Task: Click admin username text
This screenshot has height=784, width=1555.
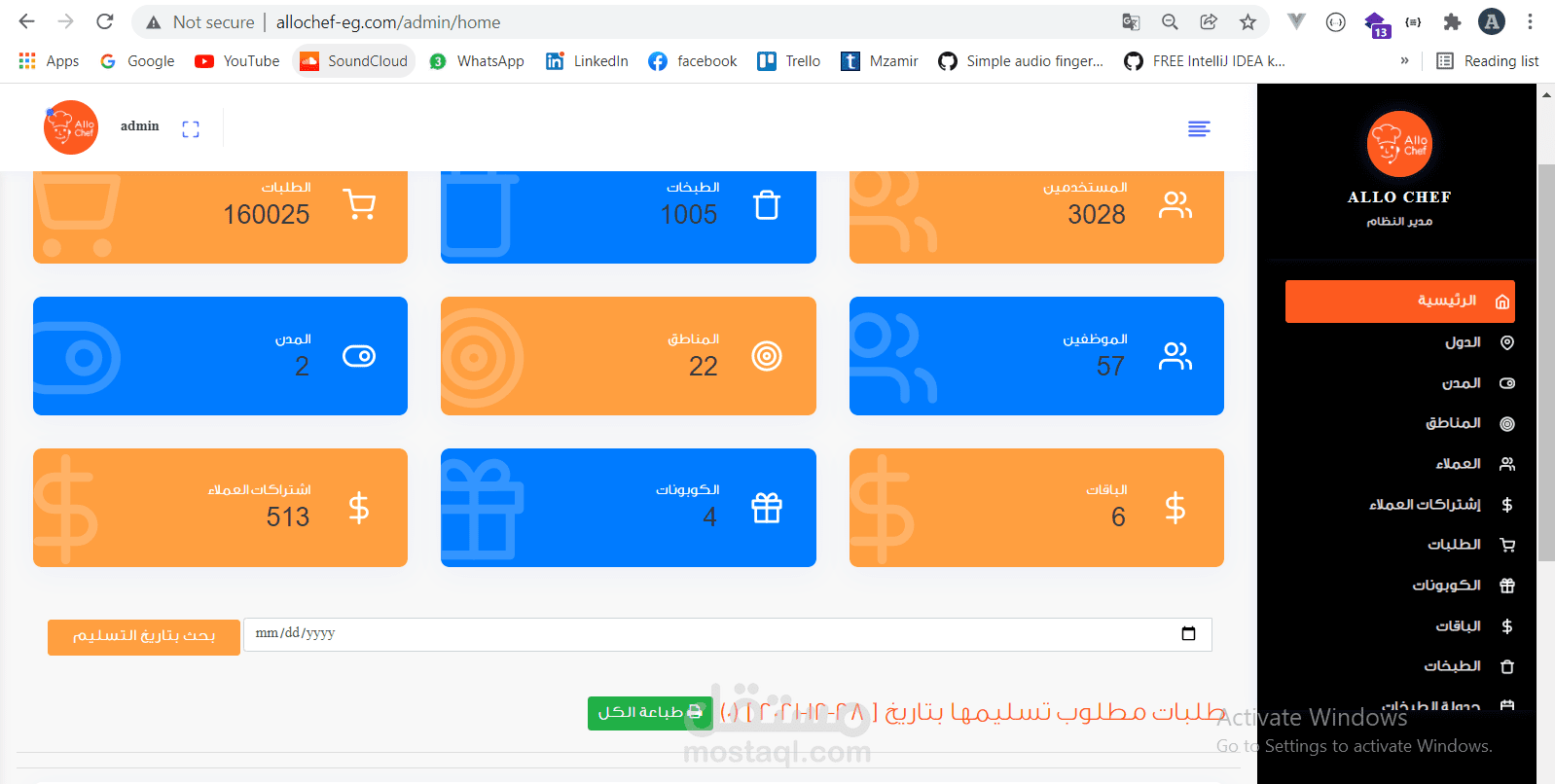Action: point(140,126)
